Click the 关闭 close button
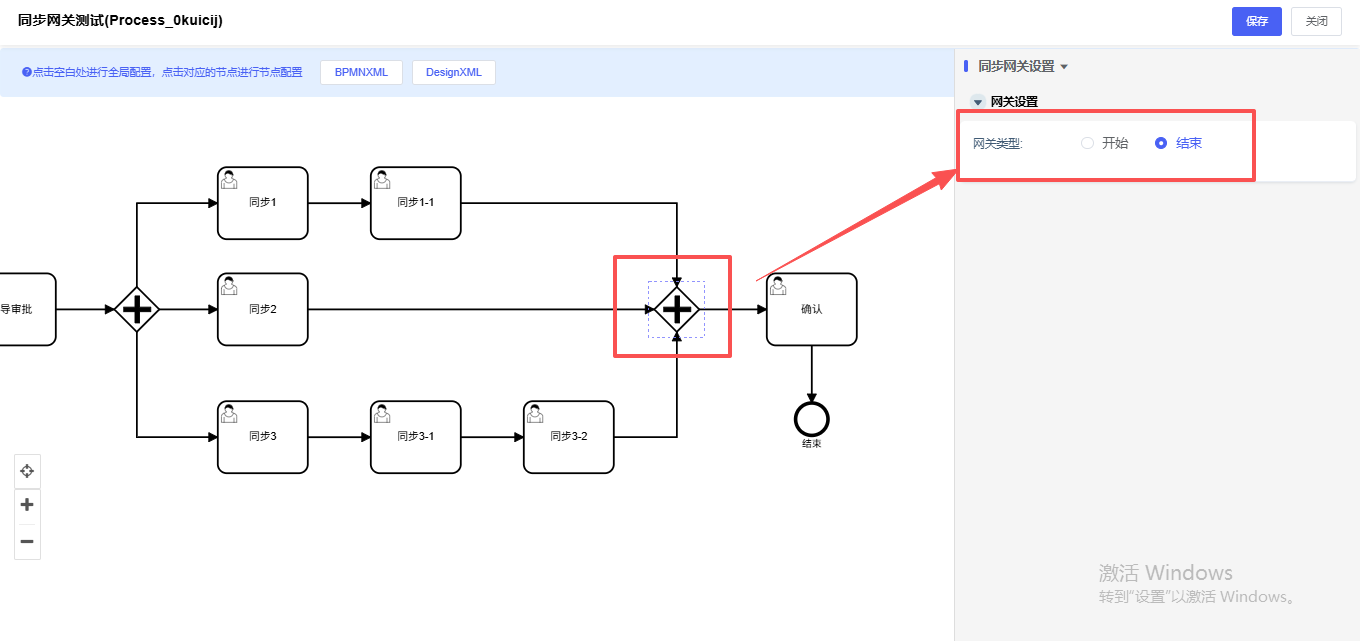Viewport: 1360px width, 641px height. pos(1317,21)
